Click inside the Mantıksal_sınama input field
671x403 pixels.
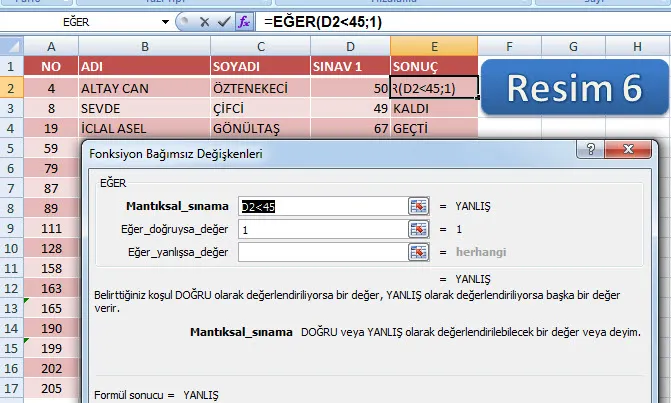(x=322, y=206)
